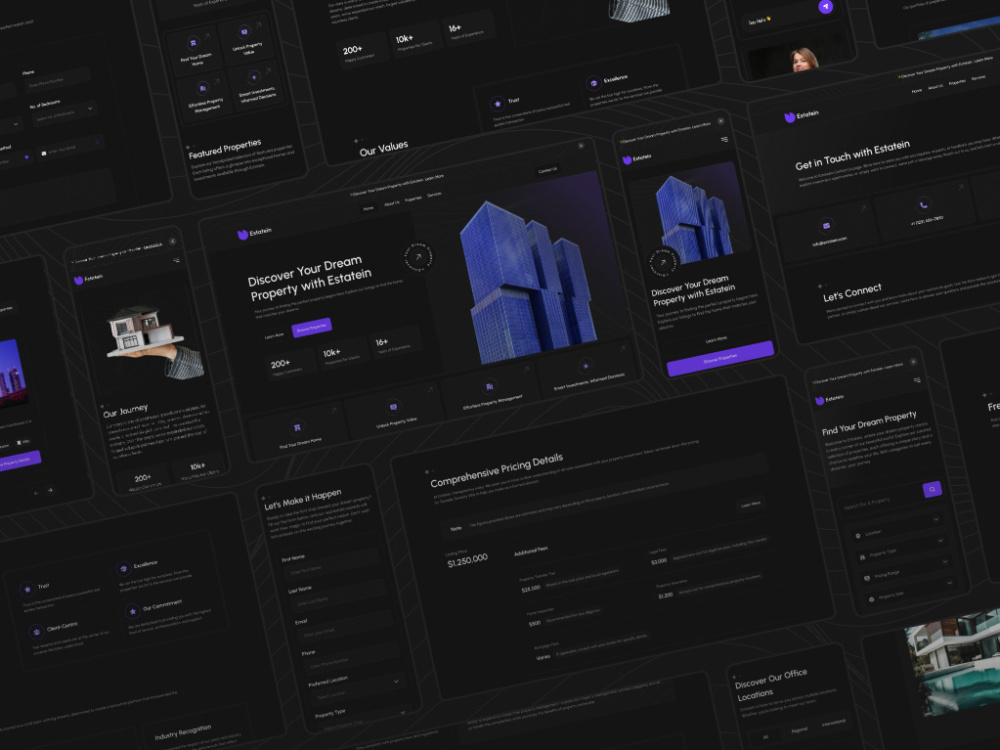Viewport: 1000px width, 750px height.
Task: Open Services tab in desktop navigation
Action: [434, 195]
